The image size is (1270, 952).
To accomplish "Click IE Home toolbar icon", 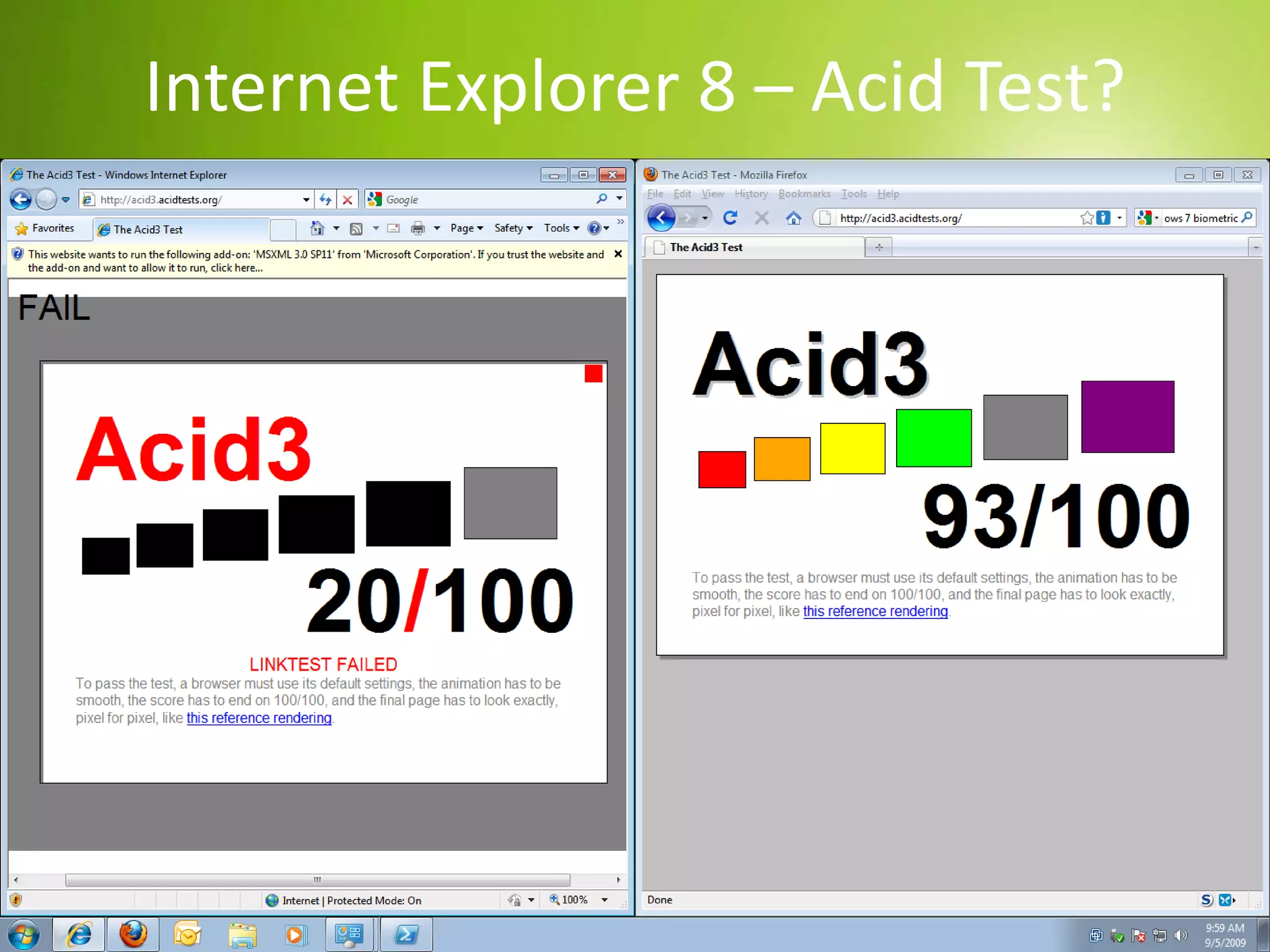I will 317,228.
